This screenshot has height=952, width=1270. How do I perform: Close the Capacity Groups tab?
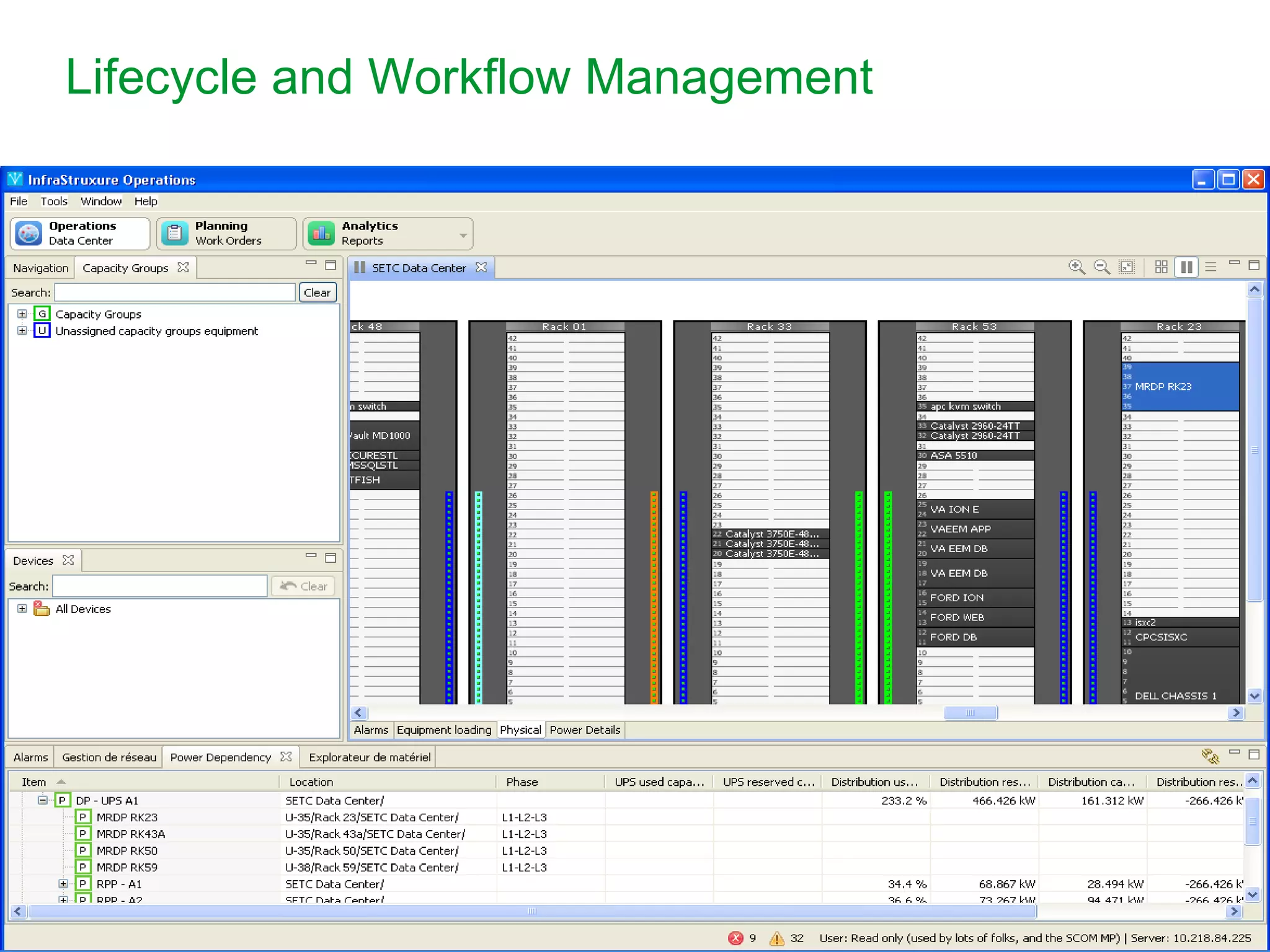(x=183, y=267)
